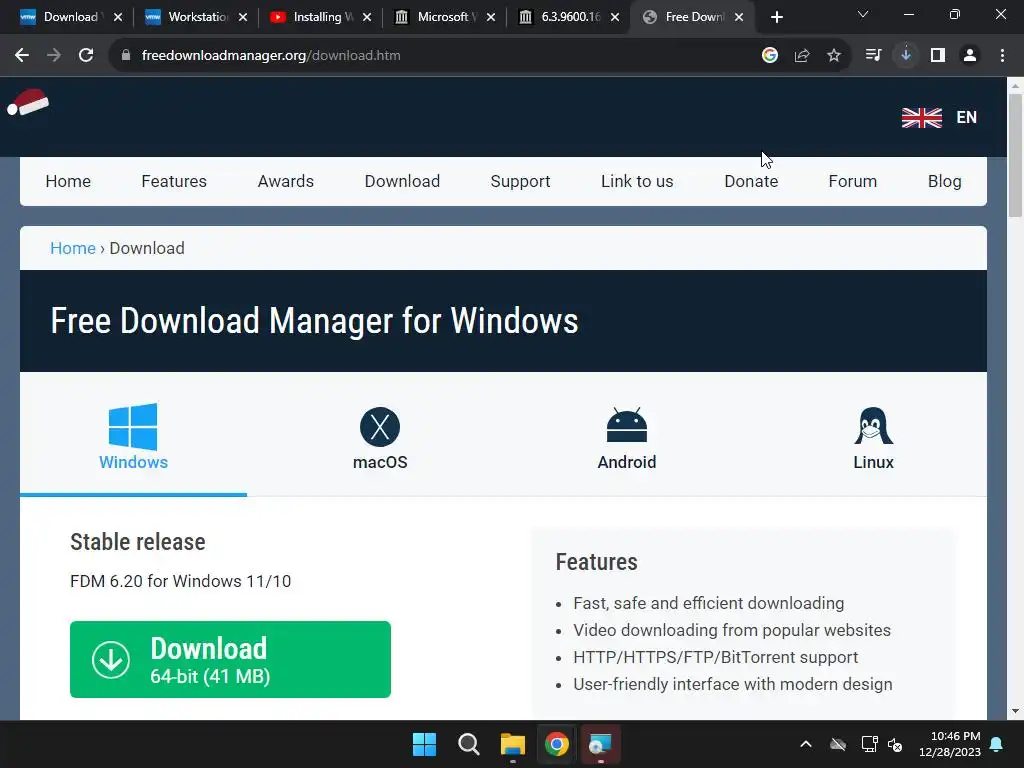Select the Linux penguin icon
1024x768 pixels.
[x=873, y=426]
